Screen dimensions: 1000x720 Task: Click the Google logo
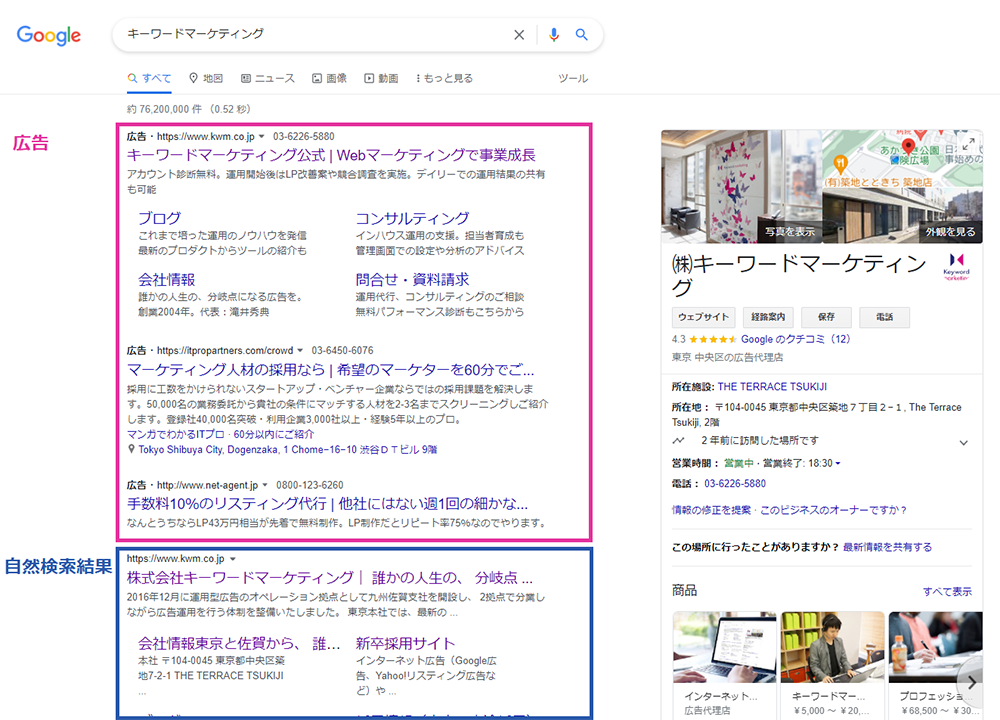click(48, 35)
